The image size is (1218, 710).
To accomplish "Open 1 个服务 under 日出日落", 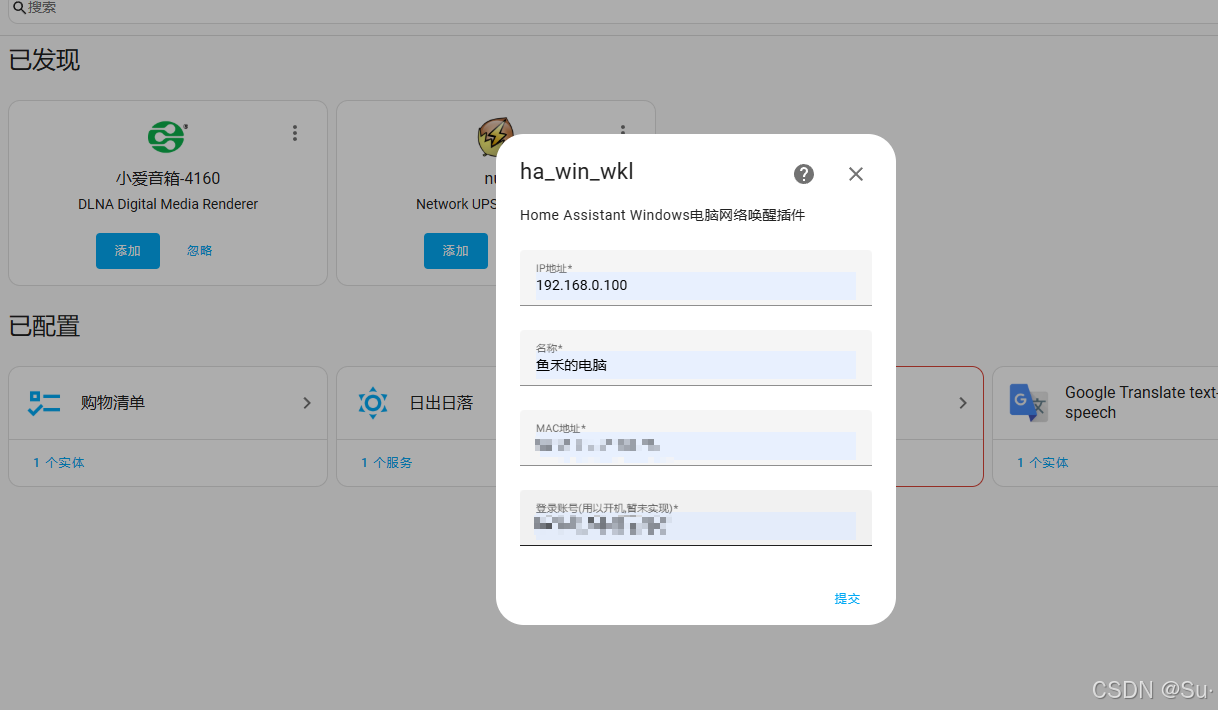I will [x=387, y=463].
